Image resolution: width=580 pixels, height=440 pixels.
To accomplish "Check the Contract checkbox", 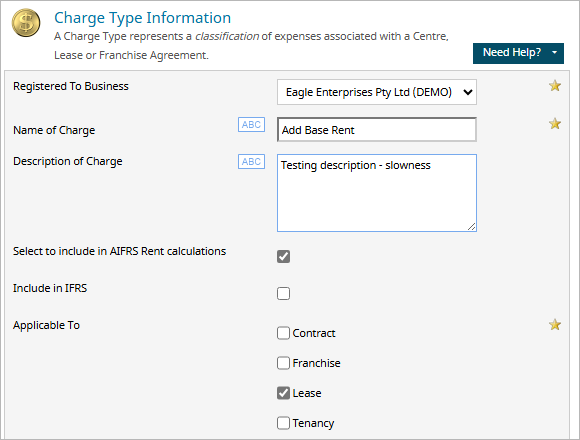I will (x=283, y=333).
